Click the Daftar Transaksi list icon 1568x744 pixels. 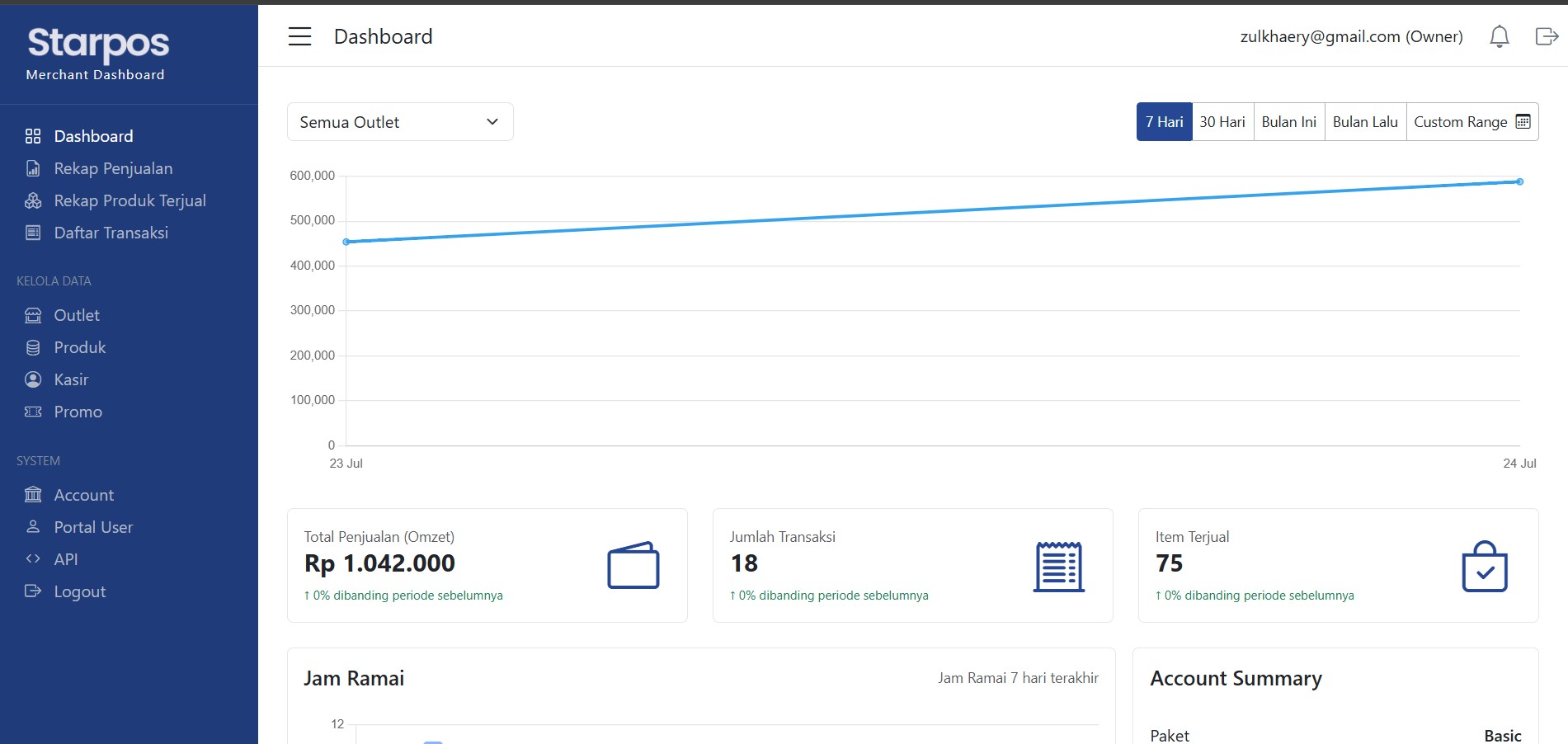click(x=33, y=233)
